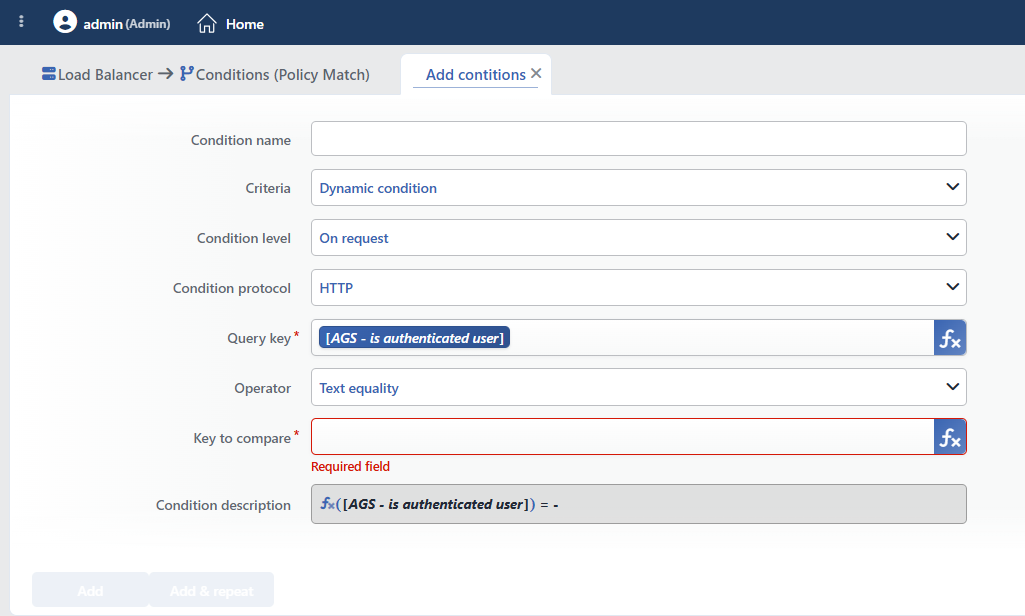Viewport: 1025px width, 616px height.
Task: Focus the Condition name input field
Action: coord(639,139)
